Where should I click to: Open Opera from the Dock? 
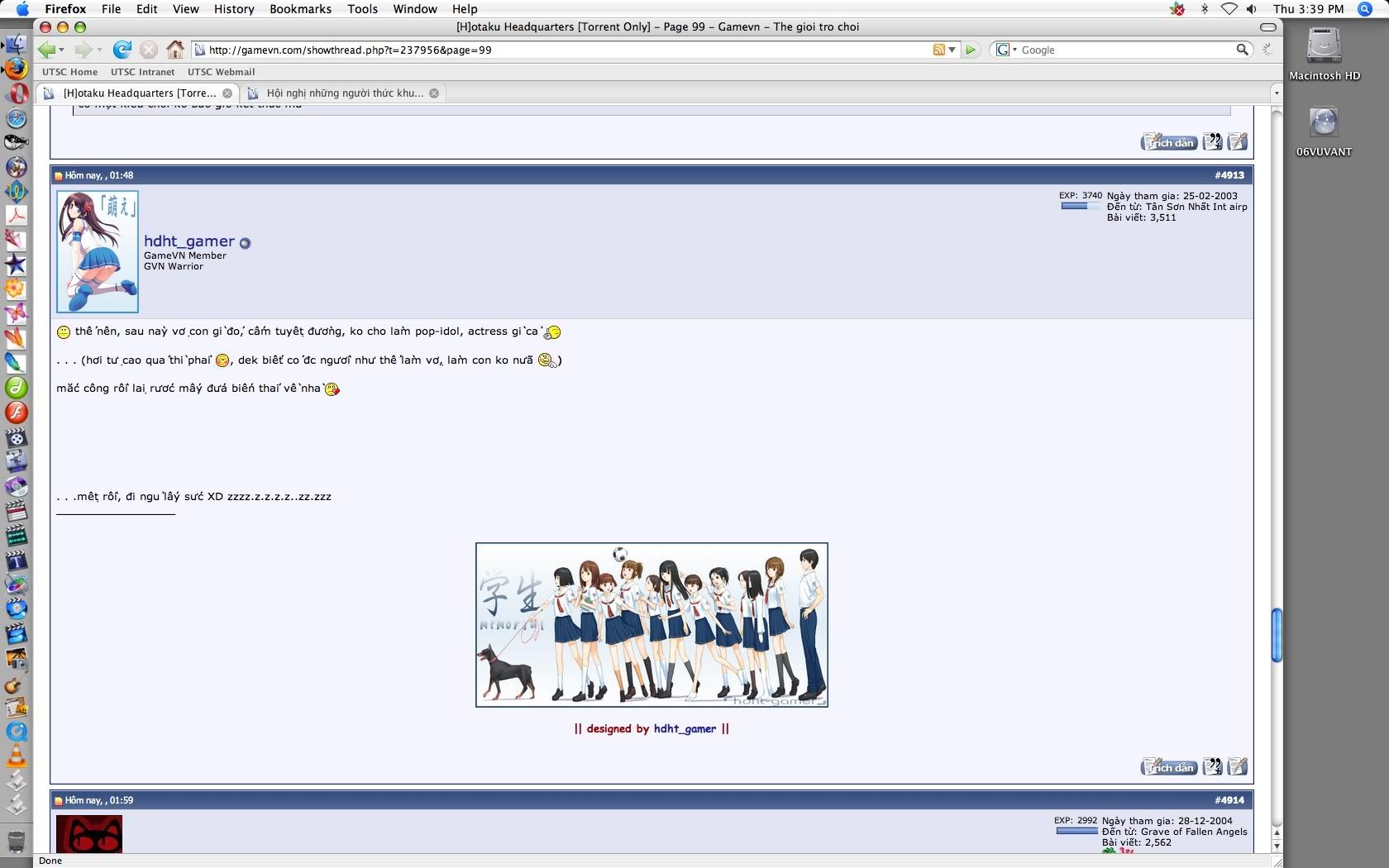[x=17, y=93]
